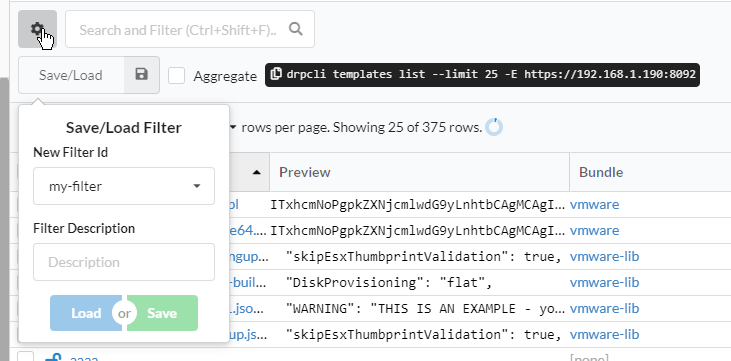Save the current filter

click(x=162, y=313)
